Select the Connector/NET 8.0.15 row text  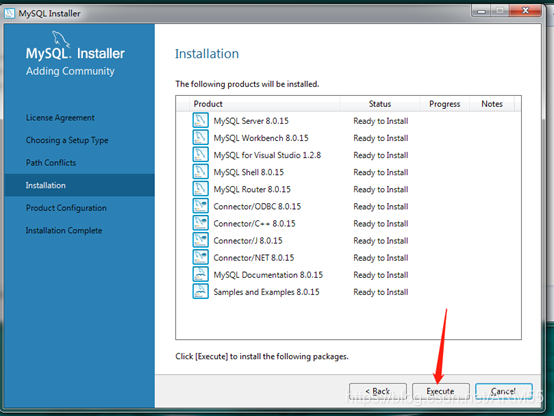[254, 258]
